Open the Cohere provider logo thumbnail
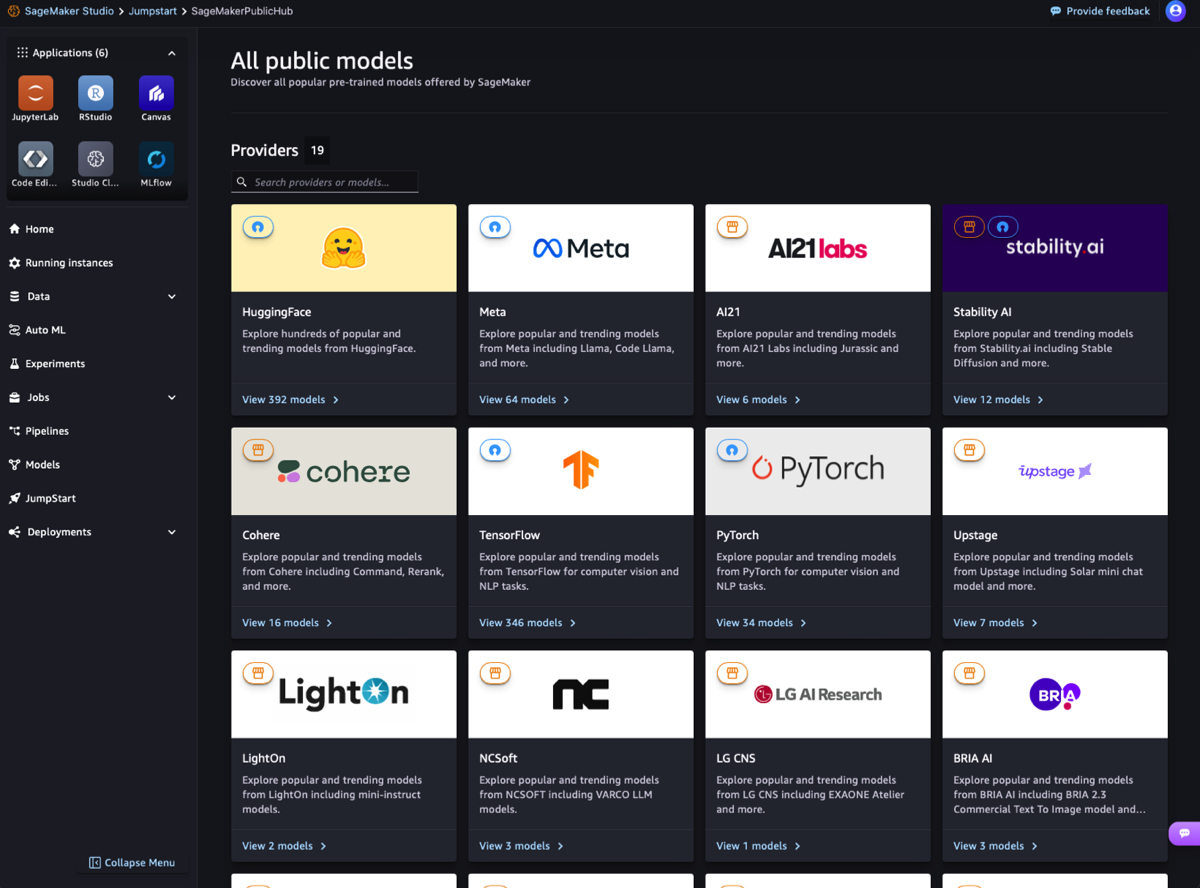 [343, 472]
